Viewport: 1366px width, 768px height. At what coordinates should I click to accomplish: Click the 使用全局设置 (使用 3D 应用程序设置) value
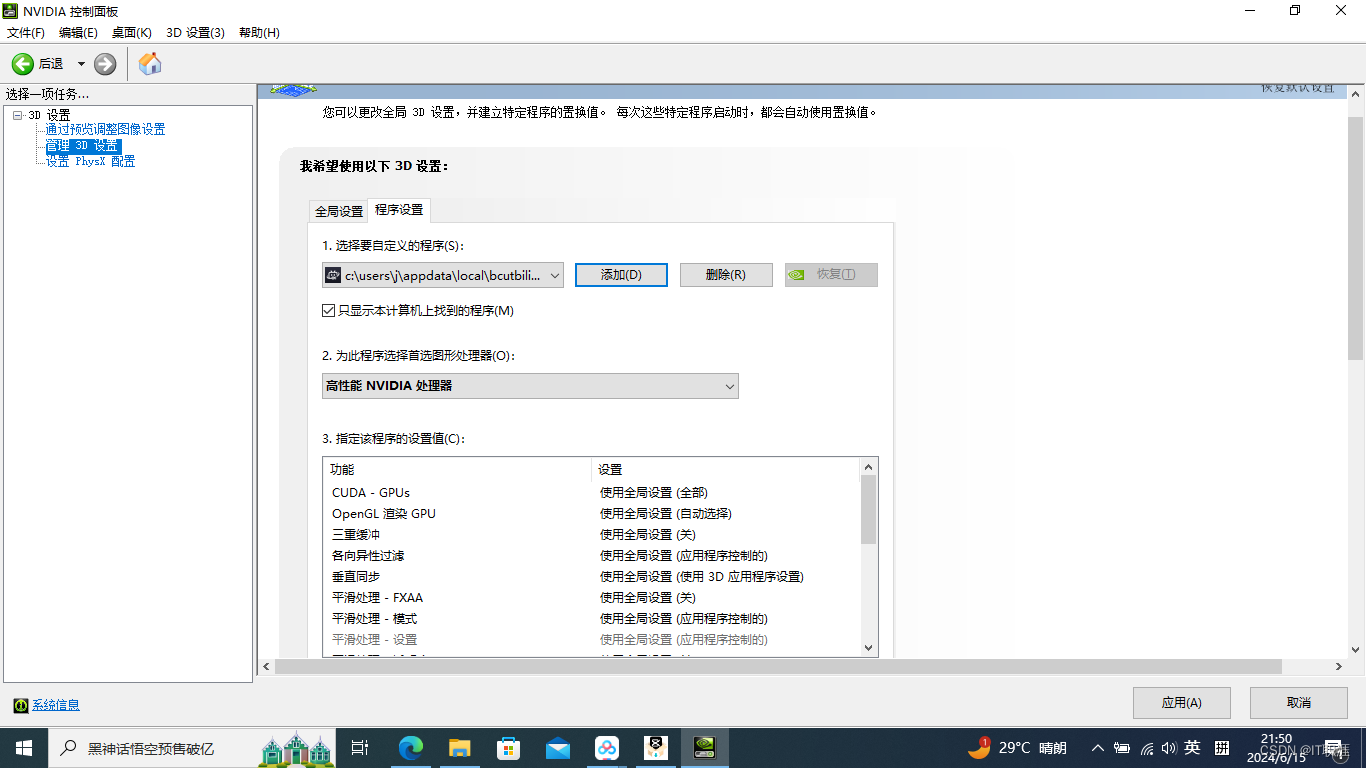pos(701,577)
